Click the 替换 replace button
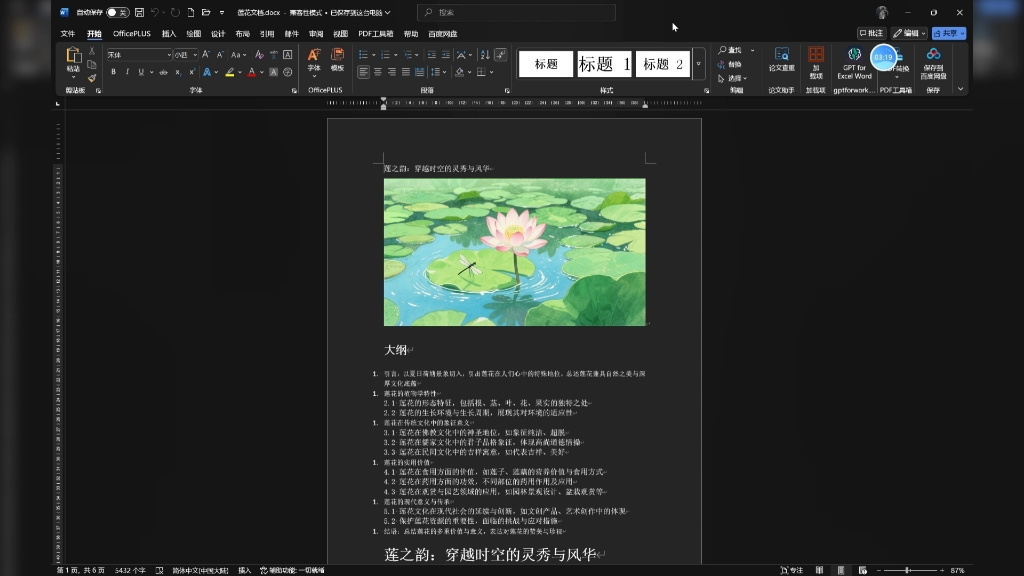This screenshot has height=576, width=1024. click(730, 65)
